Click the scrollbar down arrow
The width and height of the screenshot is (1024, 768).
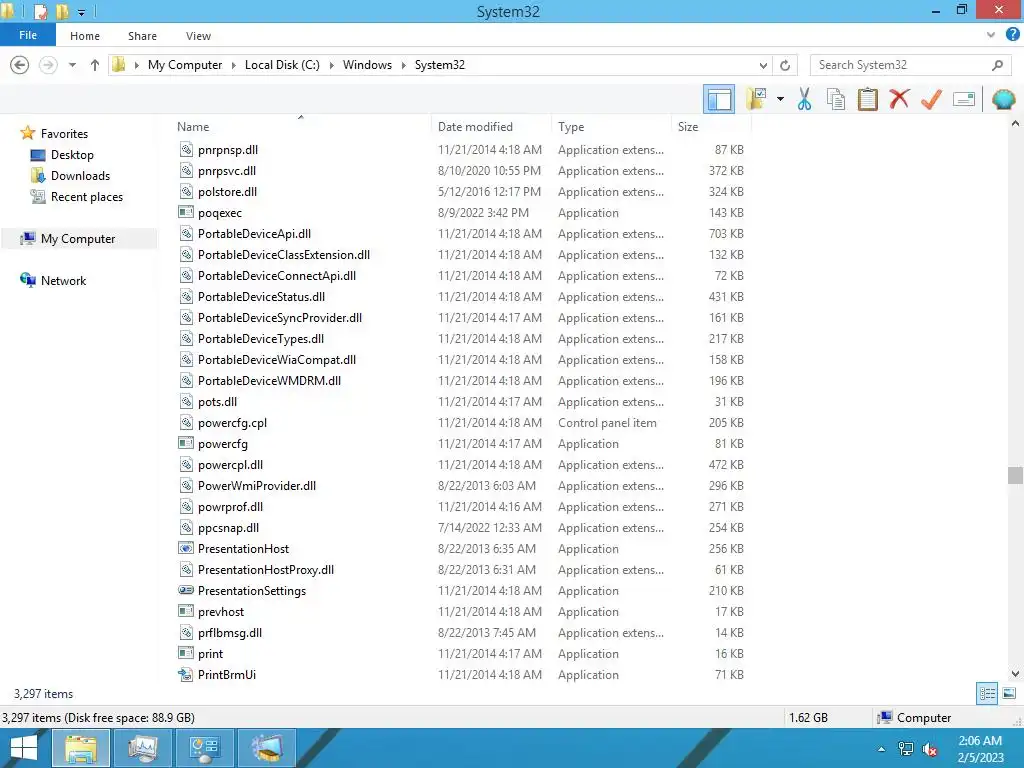[1015, 674]
